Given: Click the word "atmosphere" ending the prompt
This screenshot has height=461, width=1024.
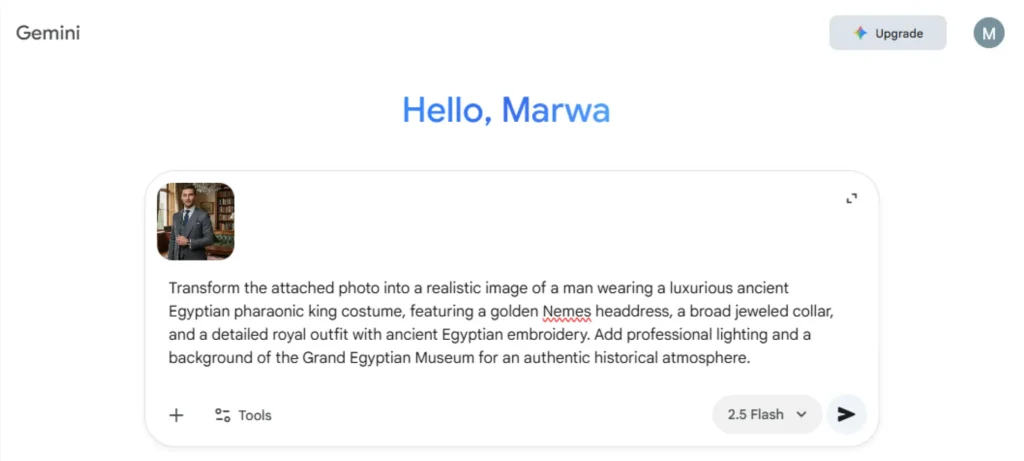Looking at the screenshot, I should pyautogui.click(x=710, y=357).
